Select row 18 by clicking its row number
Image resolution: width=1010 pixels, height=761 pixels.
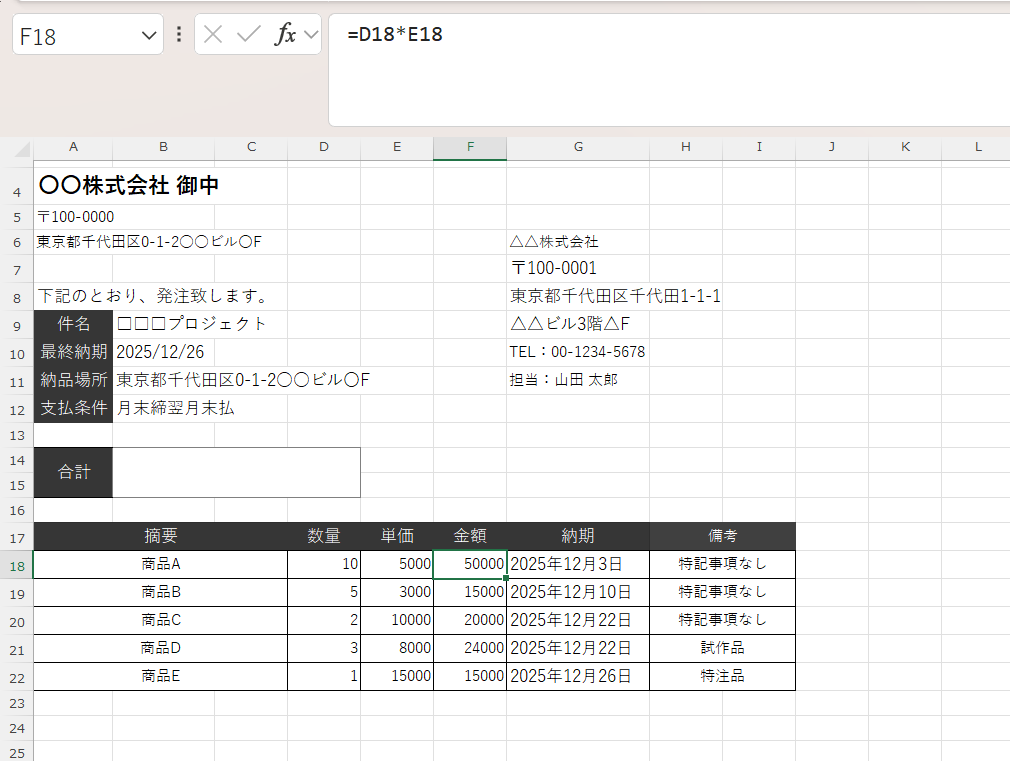(x=17, y=563)
